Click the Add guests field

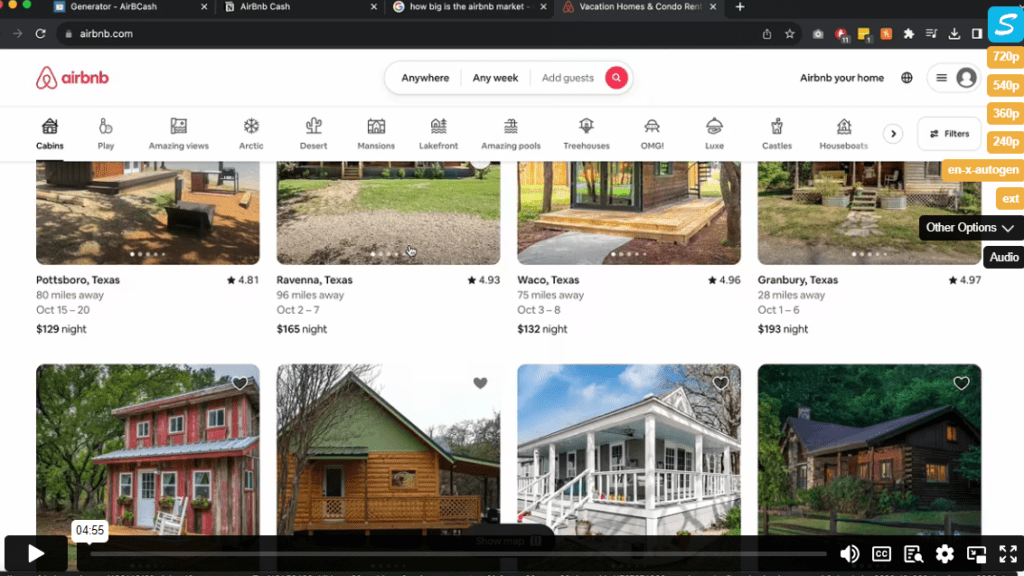pyautogui.click(x=568, y=78)
